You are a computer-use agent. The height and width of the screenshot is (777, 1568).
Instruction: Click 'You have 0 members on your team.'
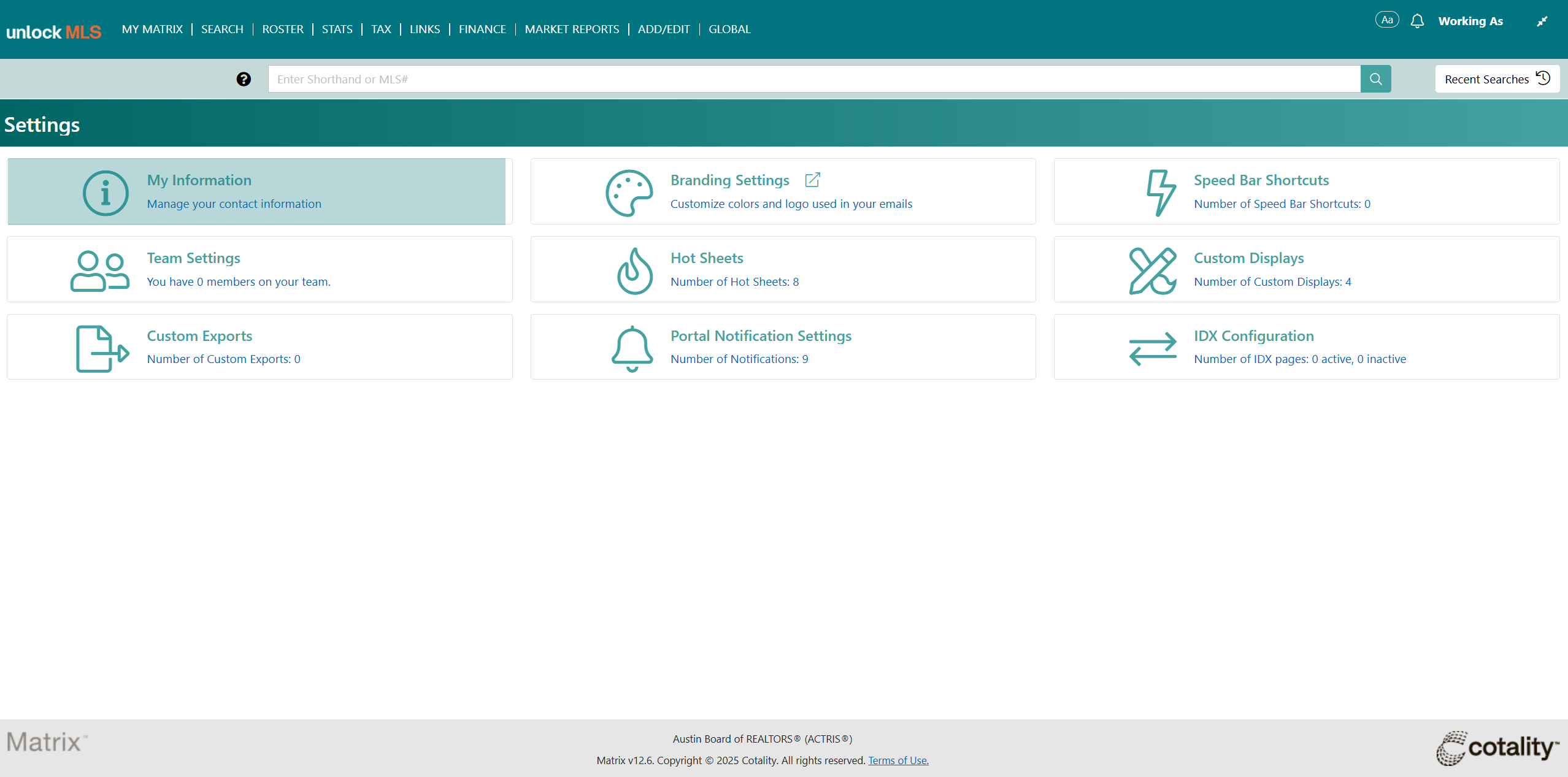click(238, 281)
